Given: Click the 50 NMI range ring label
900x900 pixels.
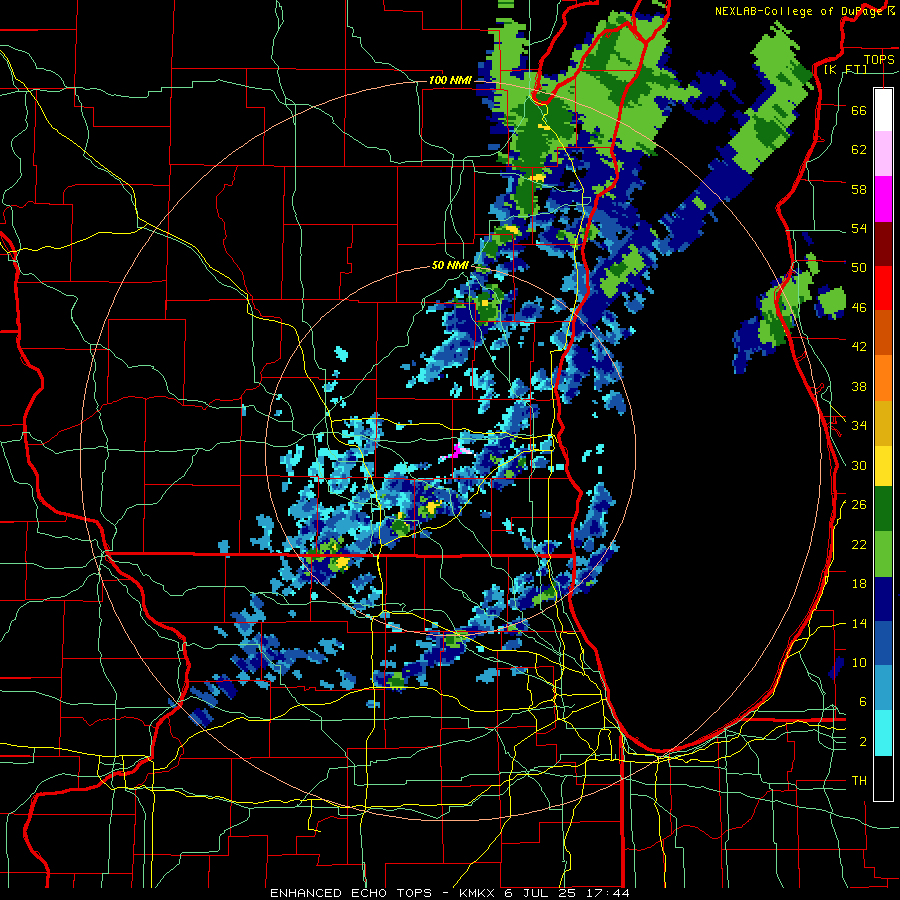Looking at the screenshot, I should pyautogui.click(x=450, y=265).
